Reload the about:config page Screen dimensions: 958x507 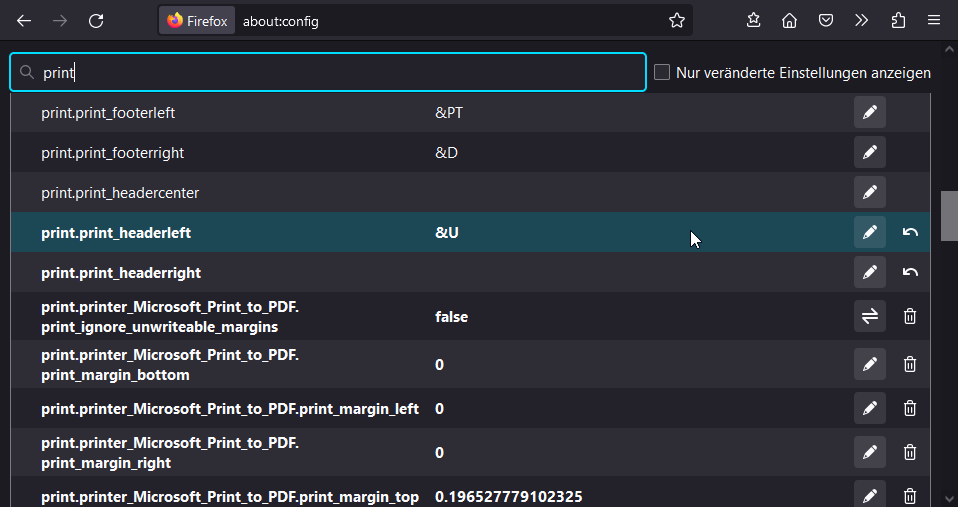click(96, 20)
